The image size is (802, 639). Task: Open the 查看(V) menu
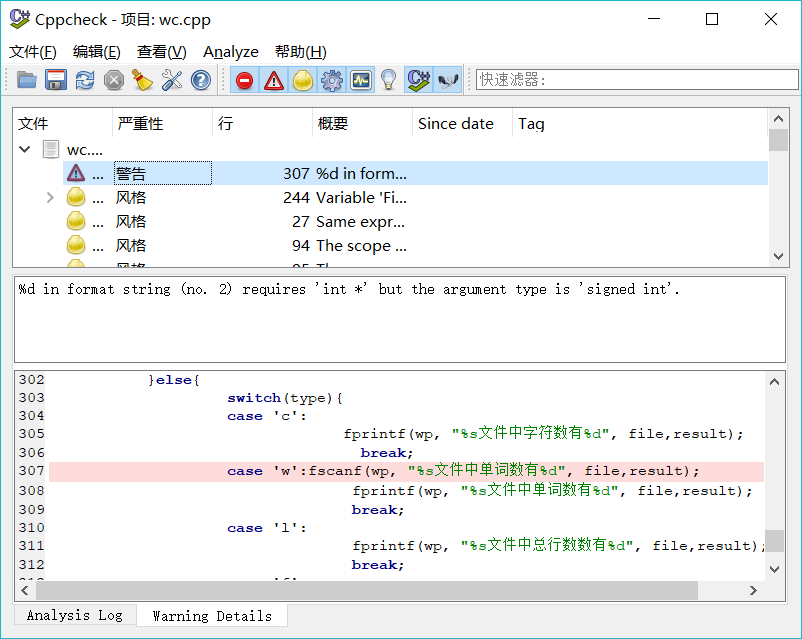(x=162, y=52)
